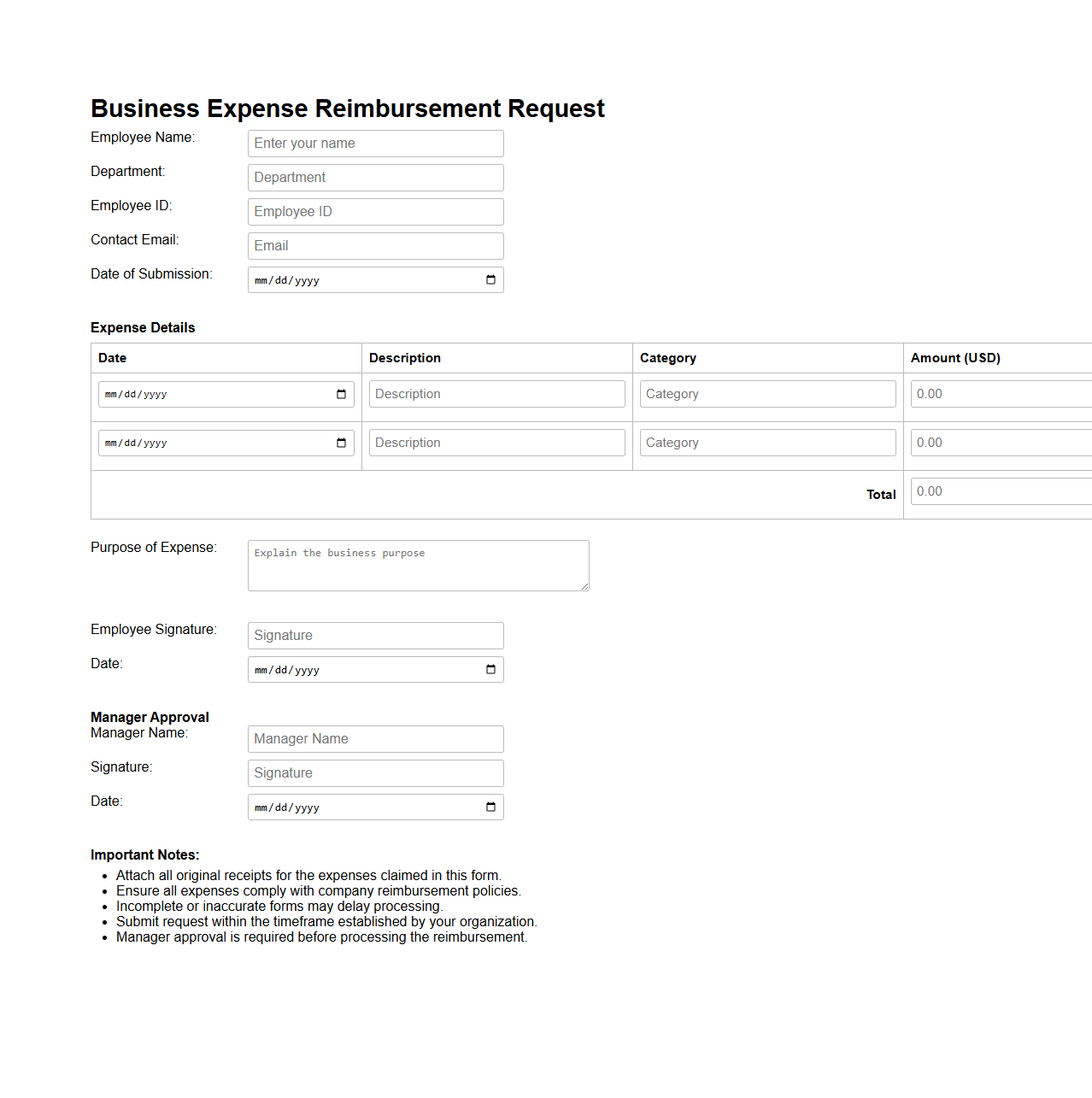
Task: Open calendar picker for Employee Signature date
Action: tap(490, 670)
